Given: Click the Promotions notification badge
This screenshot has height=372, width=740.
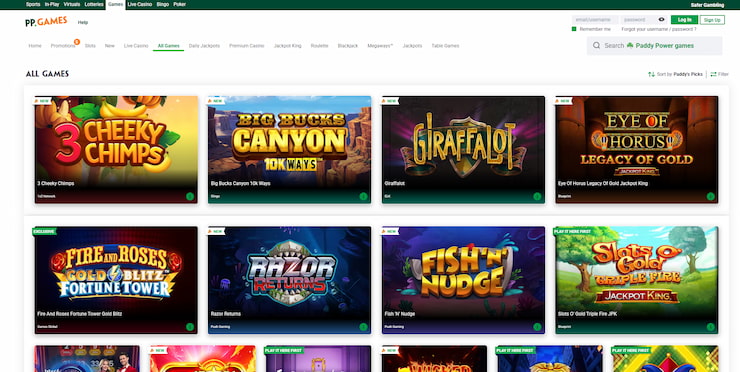Looking at the screenshot, I should (76, 42).
